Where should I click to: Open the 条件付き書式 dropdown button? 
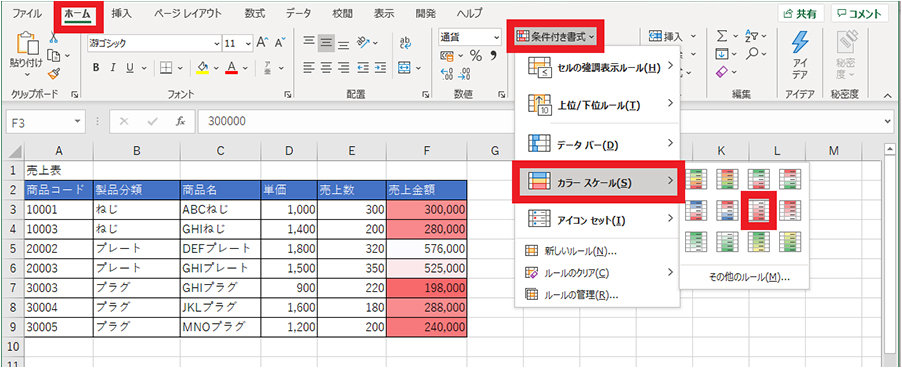(556, 36)
